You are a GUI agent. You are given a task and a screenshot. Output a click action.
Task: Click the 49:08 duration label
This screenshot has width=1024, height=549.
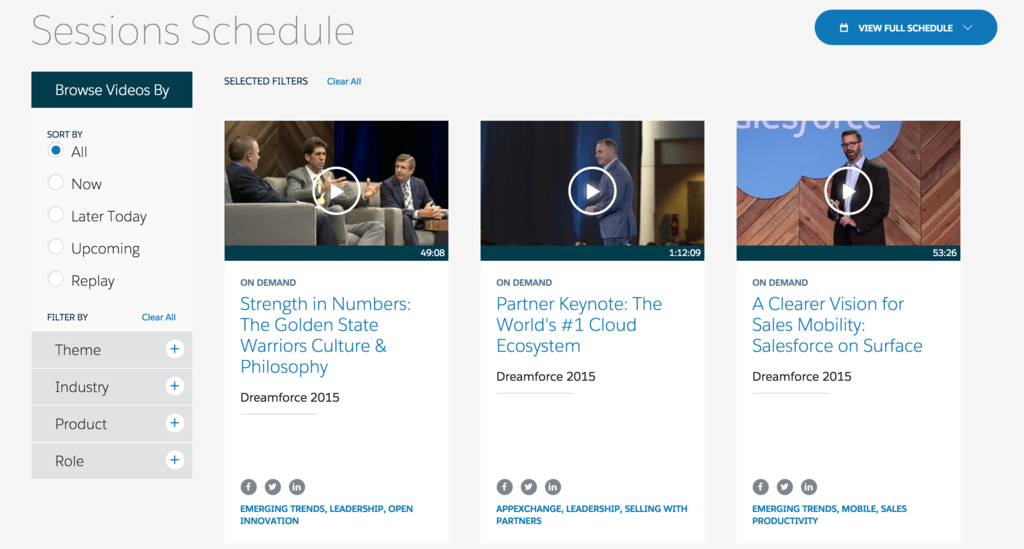coord(432,253)
